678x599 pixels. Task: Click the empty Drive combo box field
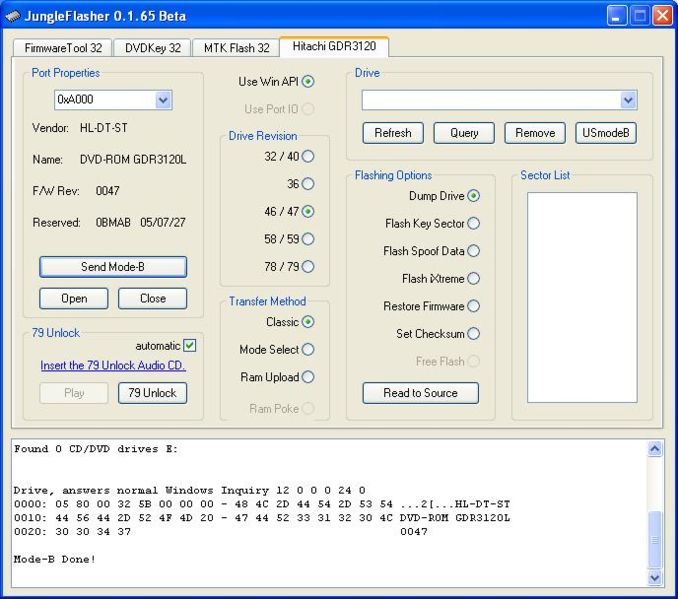(499, 100)
